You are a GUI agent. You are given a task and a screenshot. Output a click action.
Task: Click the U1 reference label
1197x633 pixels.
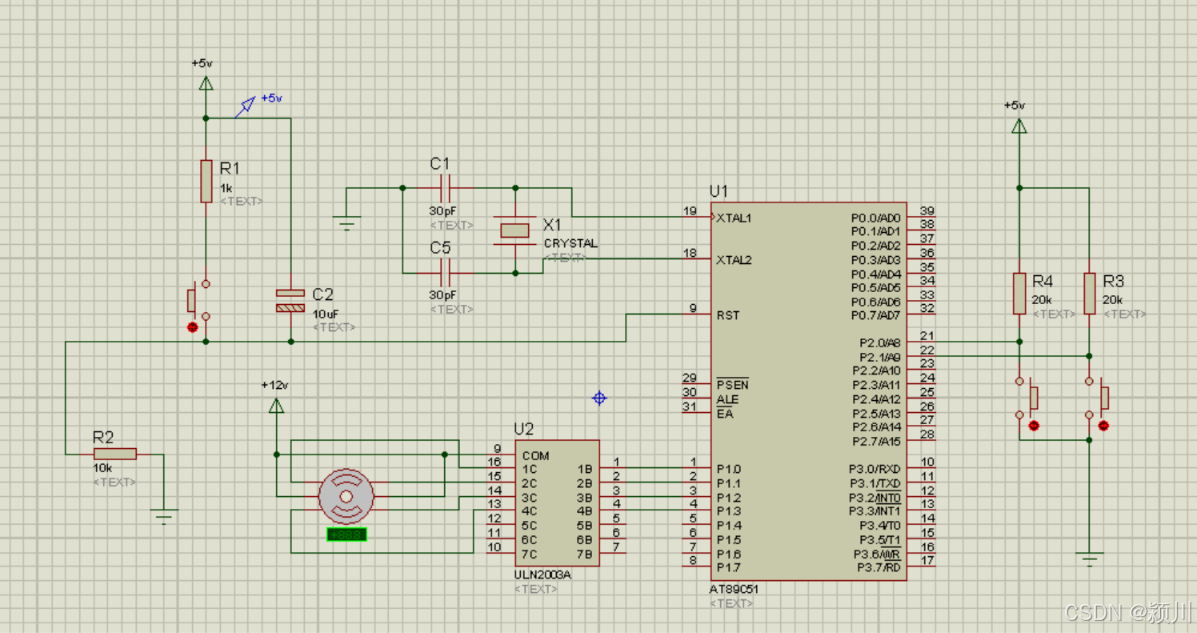tap(718, 191)
